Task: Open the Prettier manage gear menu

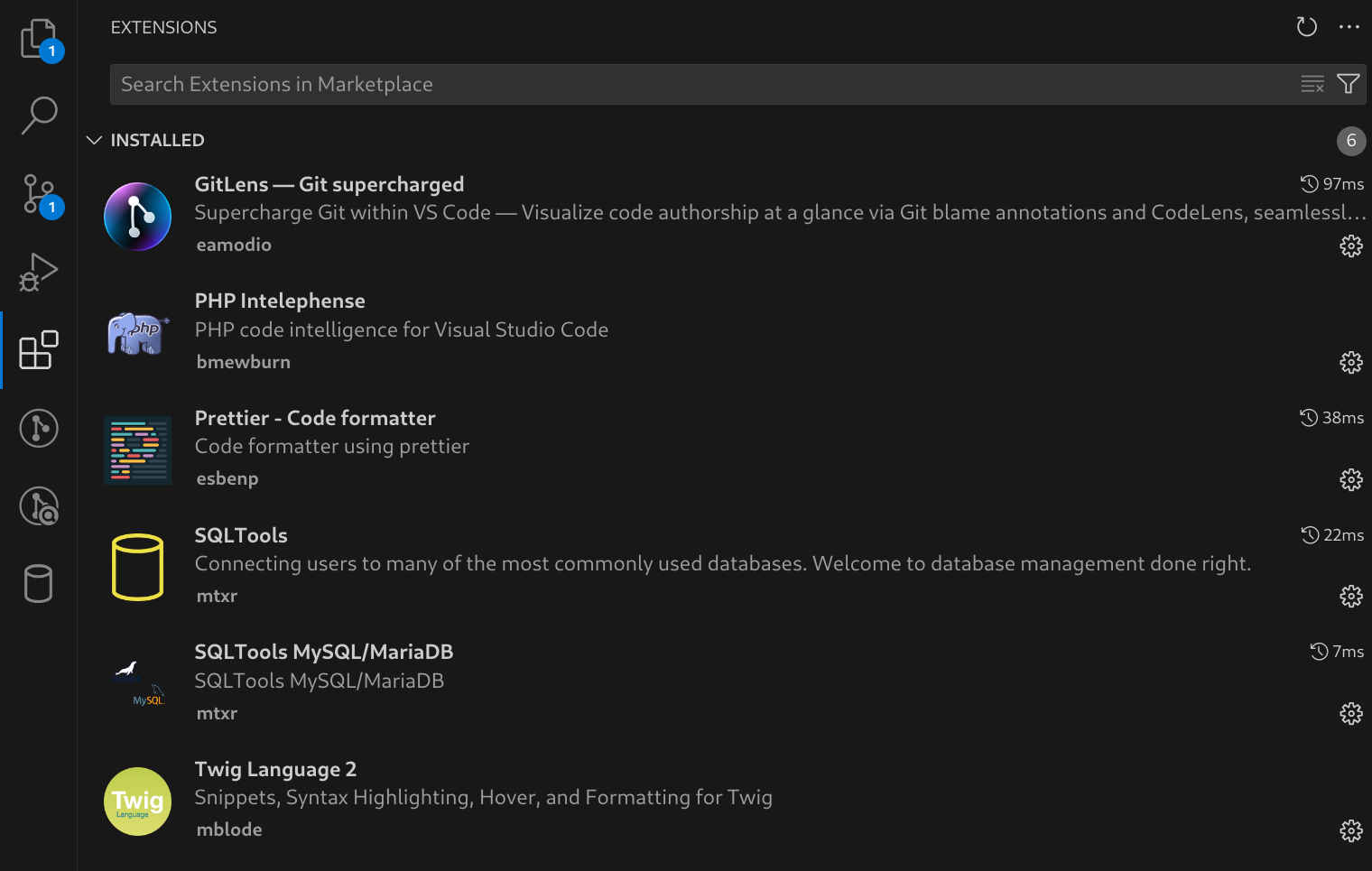Action: [x=1350, y=479]
